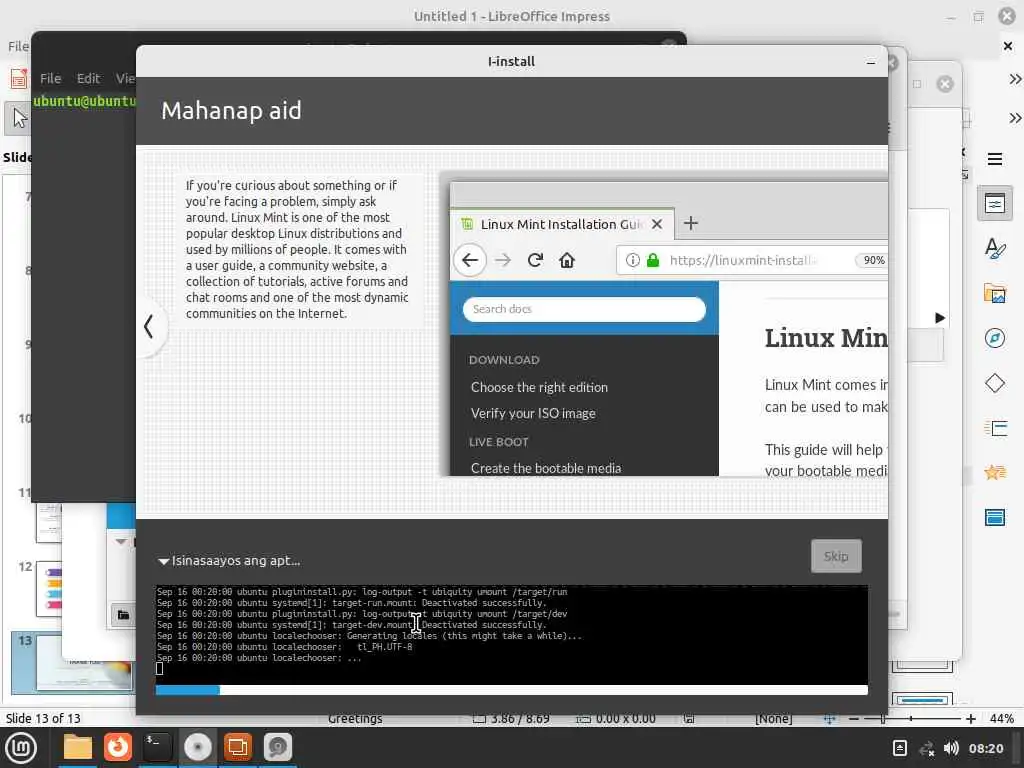Screen dimensions: 1024x768
Task: Open the Master Slides deck in Impress sidebar
Action: pyautogui.click(x=995, y=518)
